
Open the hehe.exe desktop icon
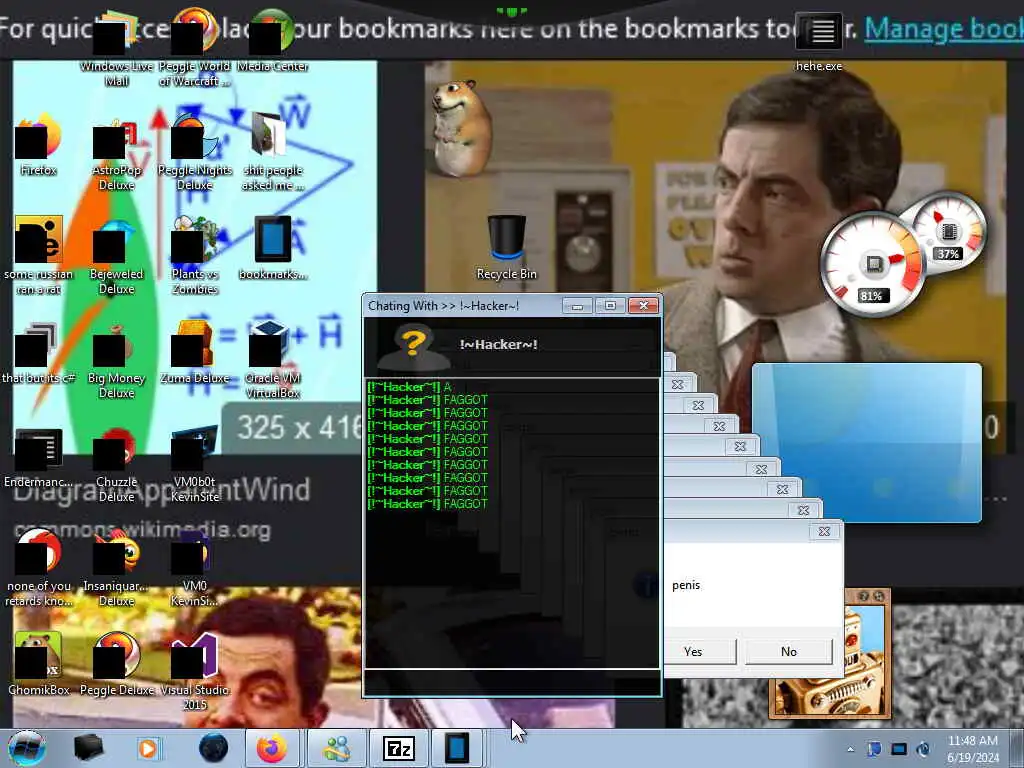(819, 40)
